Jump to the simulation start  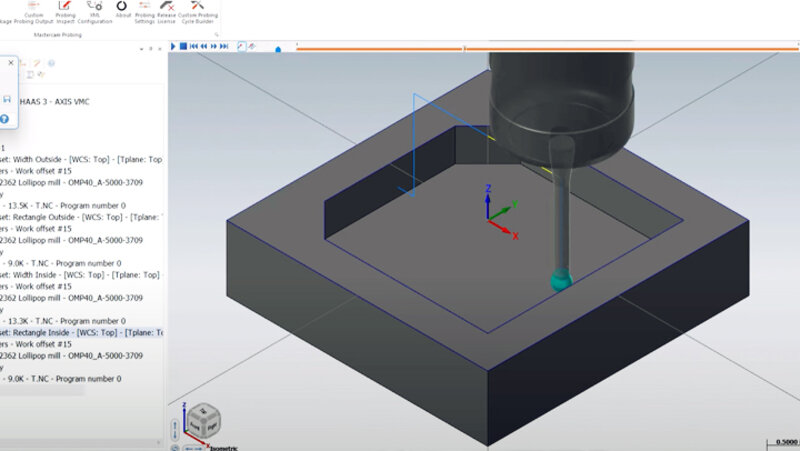pyautogui.click(x=194, y=46)
